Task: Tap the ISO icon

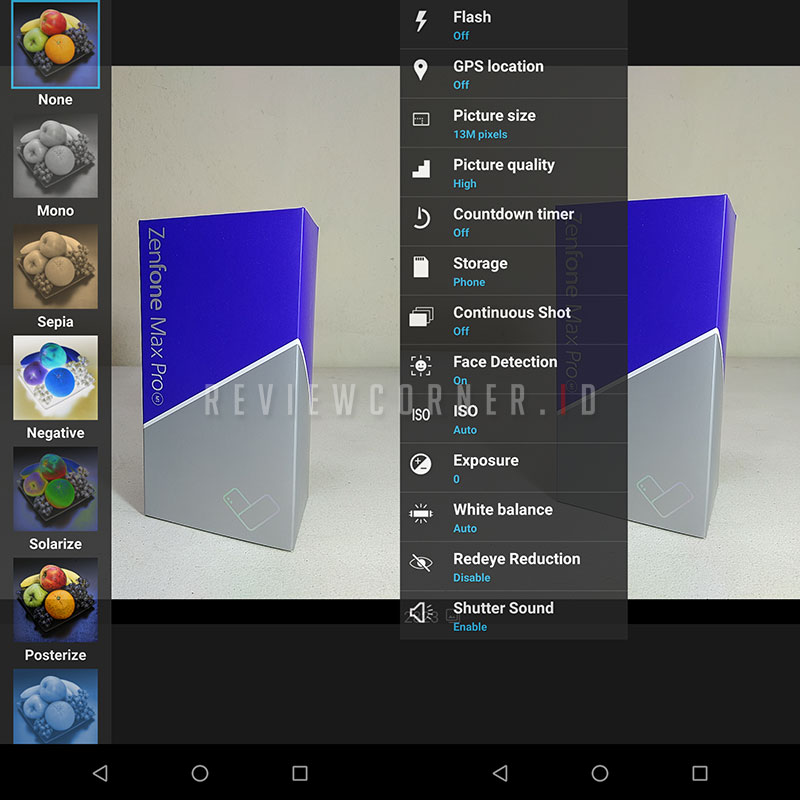Action: coord(421,415)
